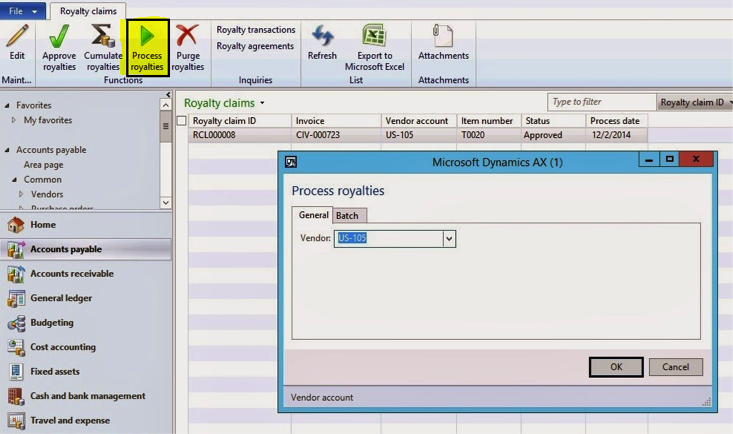This screenshot has height=434, width=733.
Task: Click Item number column header
Action: [x=489, y=121]
